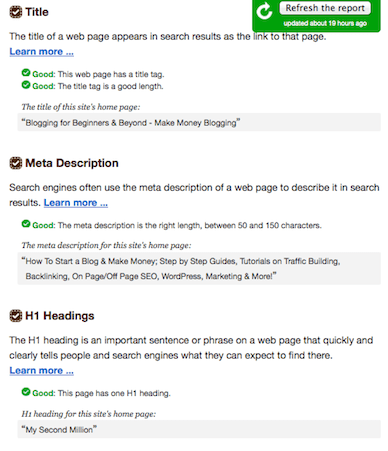The height and width of the screenshot is (451, 388).
Task: Click the home page title text box
Action: click(x=199, y=122)
